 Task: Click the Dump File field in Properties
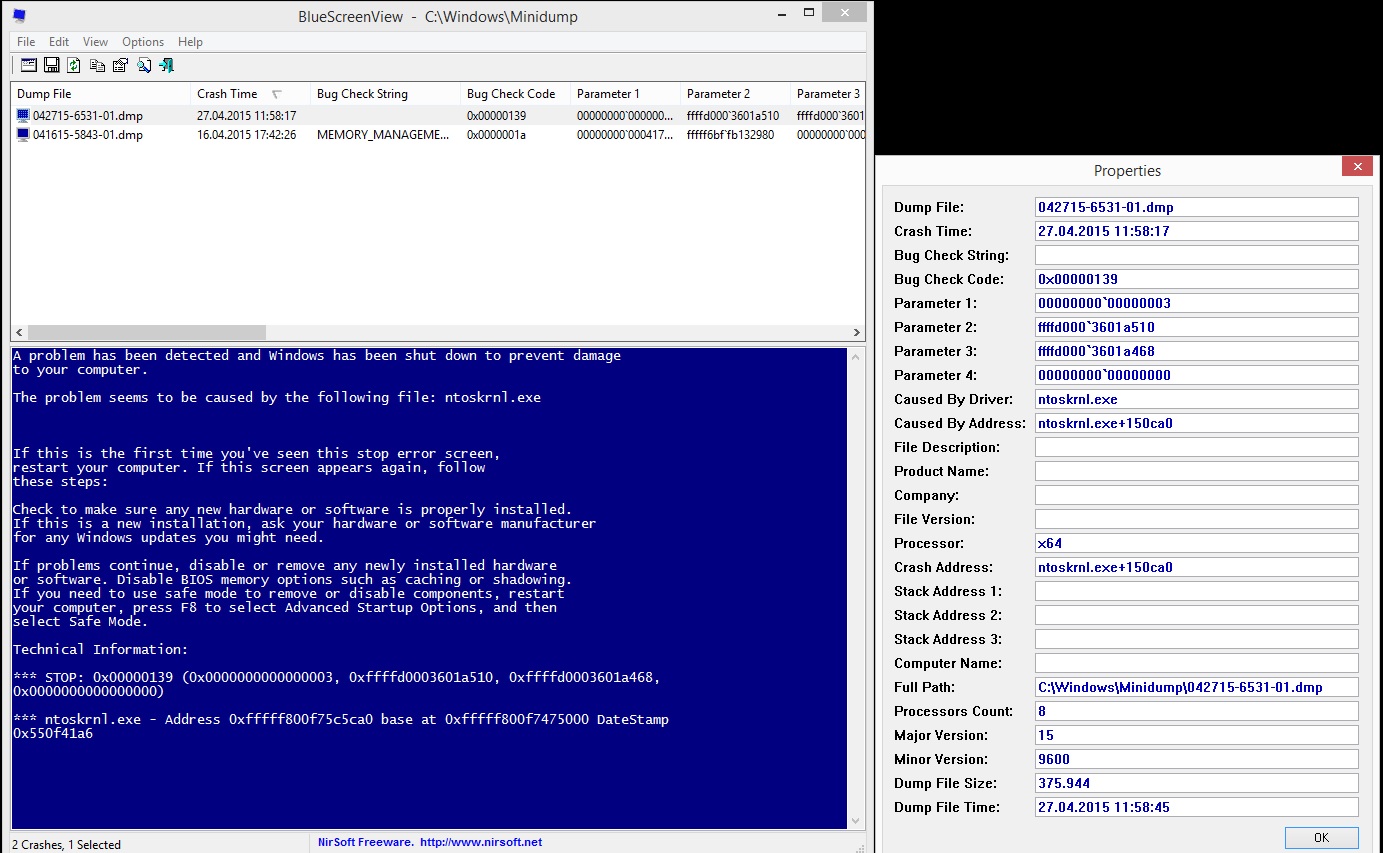click(1197, 207)
